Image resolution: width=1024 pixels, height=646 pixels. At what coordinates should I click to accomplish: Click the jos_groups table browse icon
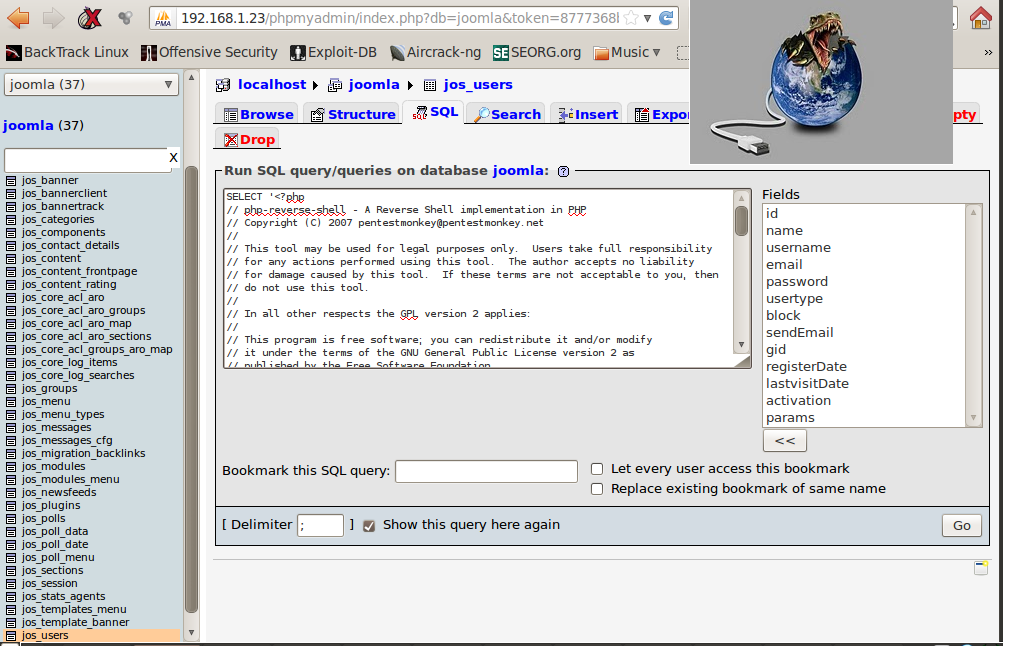pyautogui.click(x=10, y=389)
